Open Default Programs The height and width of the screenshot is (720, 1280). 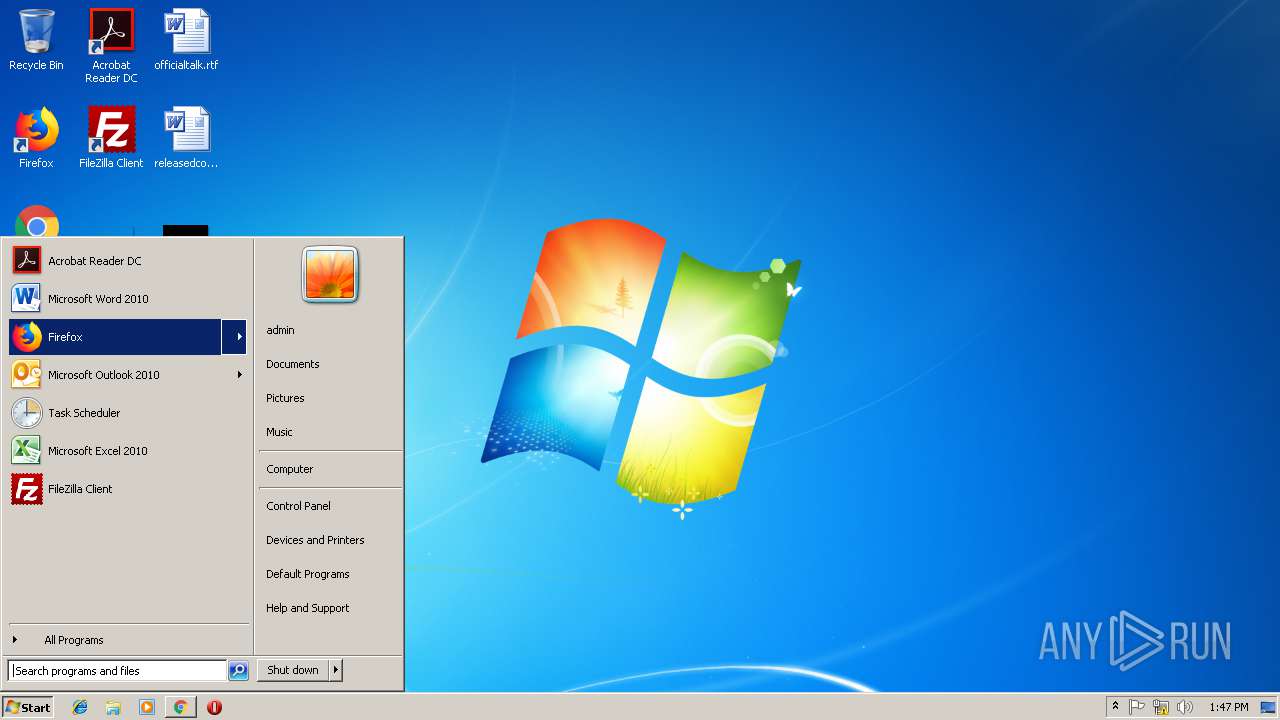click(x=329, y=574)
